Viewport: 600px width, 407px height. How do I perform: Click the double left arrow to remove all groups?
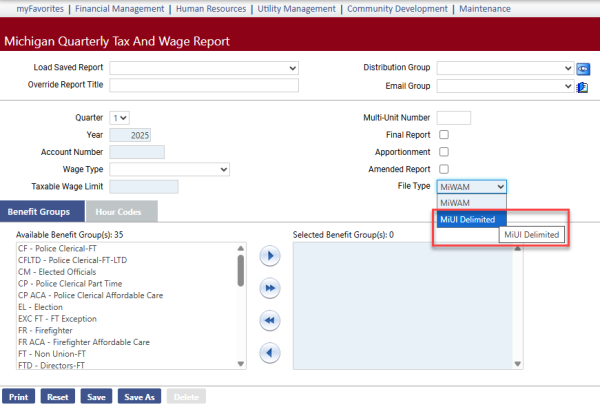click(x=269, y=320)
